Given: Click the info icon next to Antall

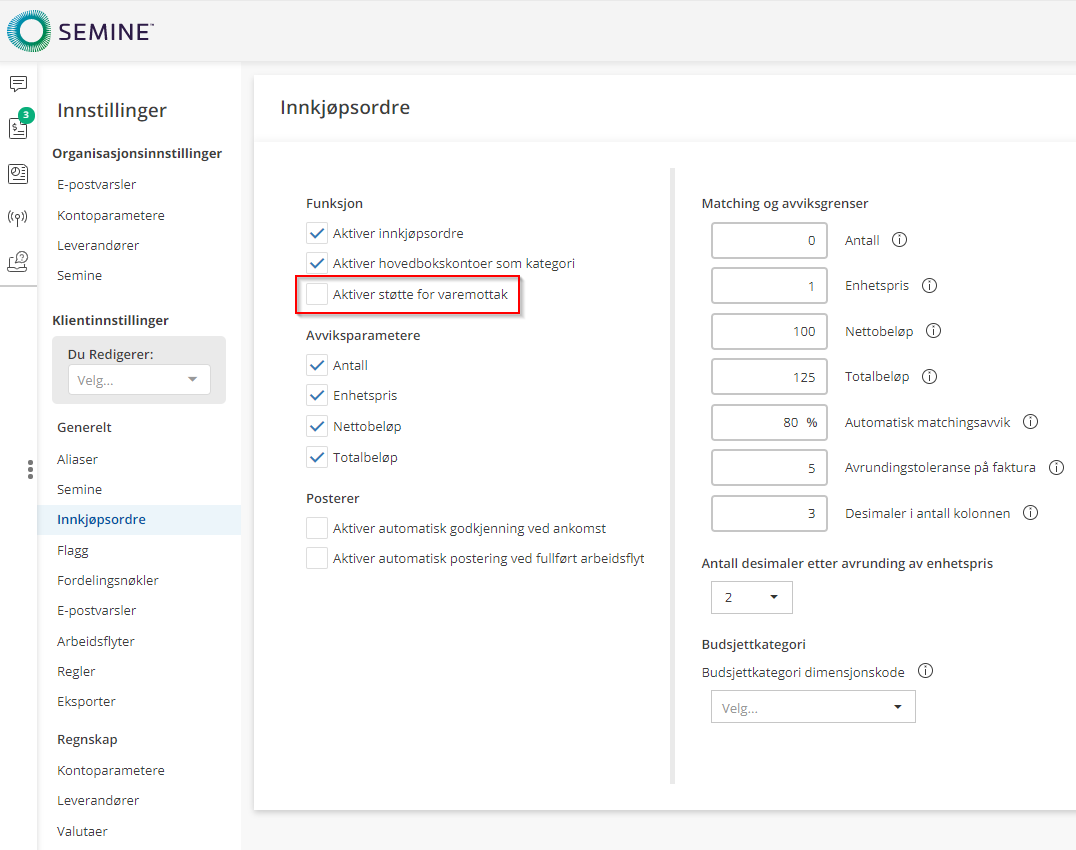Looking at the screenshot, I should (x=898, y=240).
